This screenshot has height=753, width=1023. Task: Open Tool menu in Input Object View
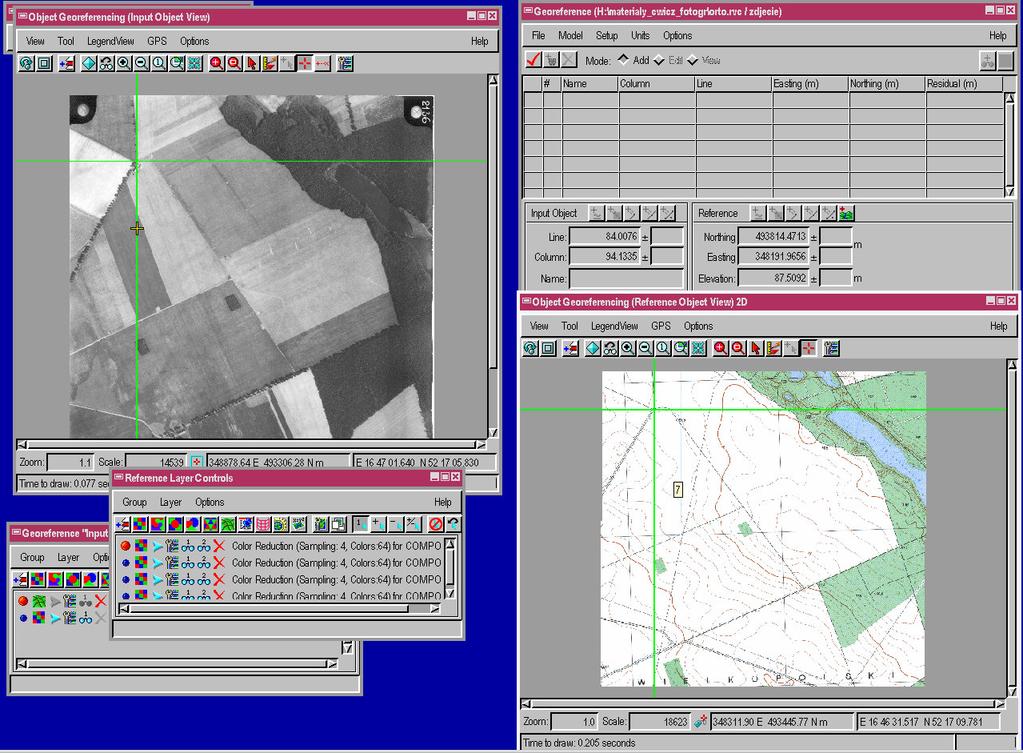pos(66,41)
